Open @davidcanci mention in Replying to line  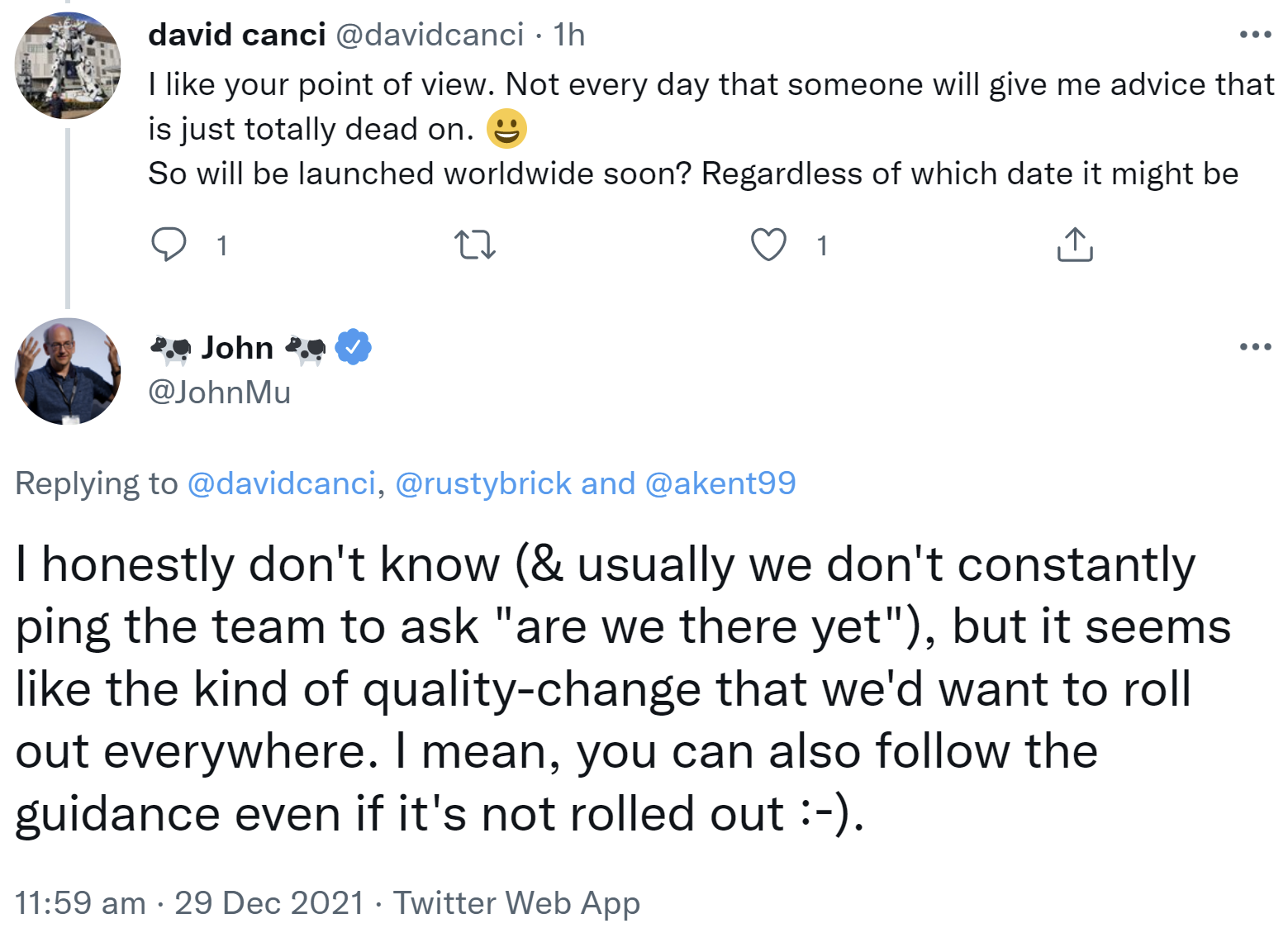coord(282,483)
